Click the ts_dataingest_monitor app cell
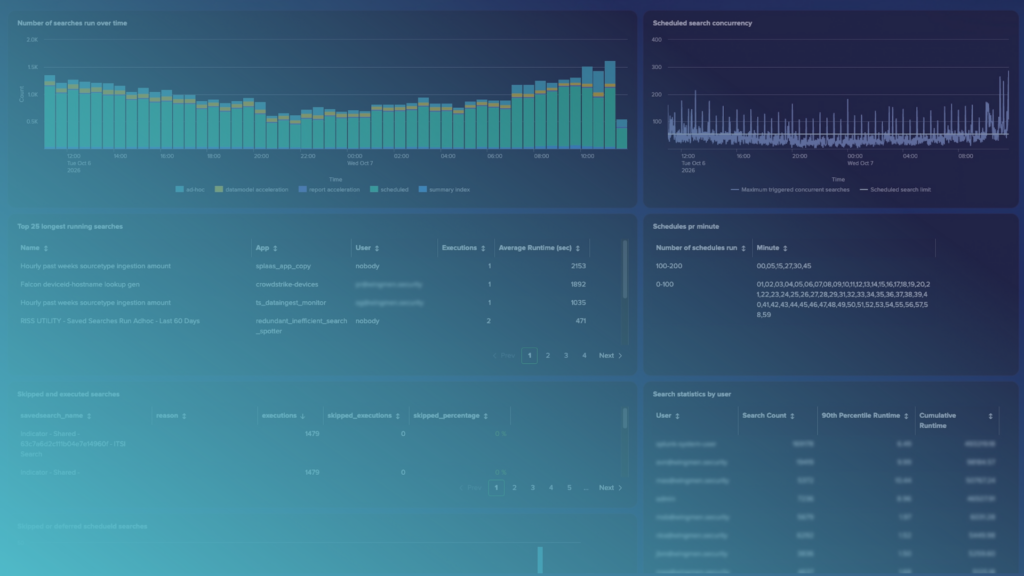 point(291,303)
